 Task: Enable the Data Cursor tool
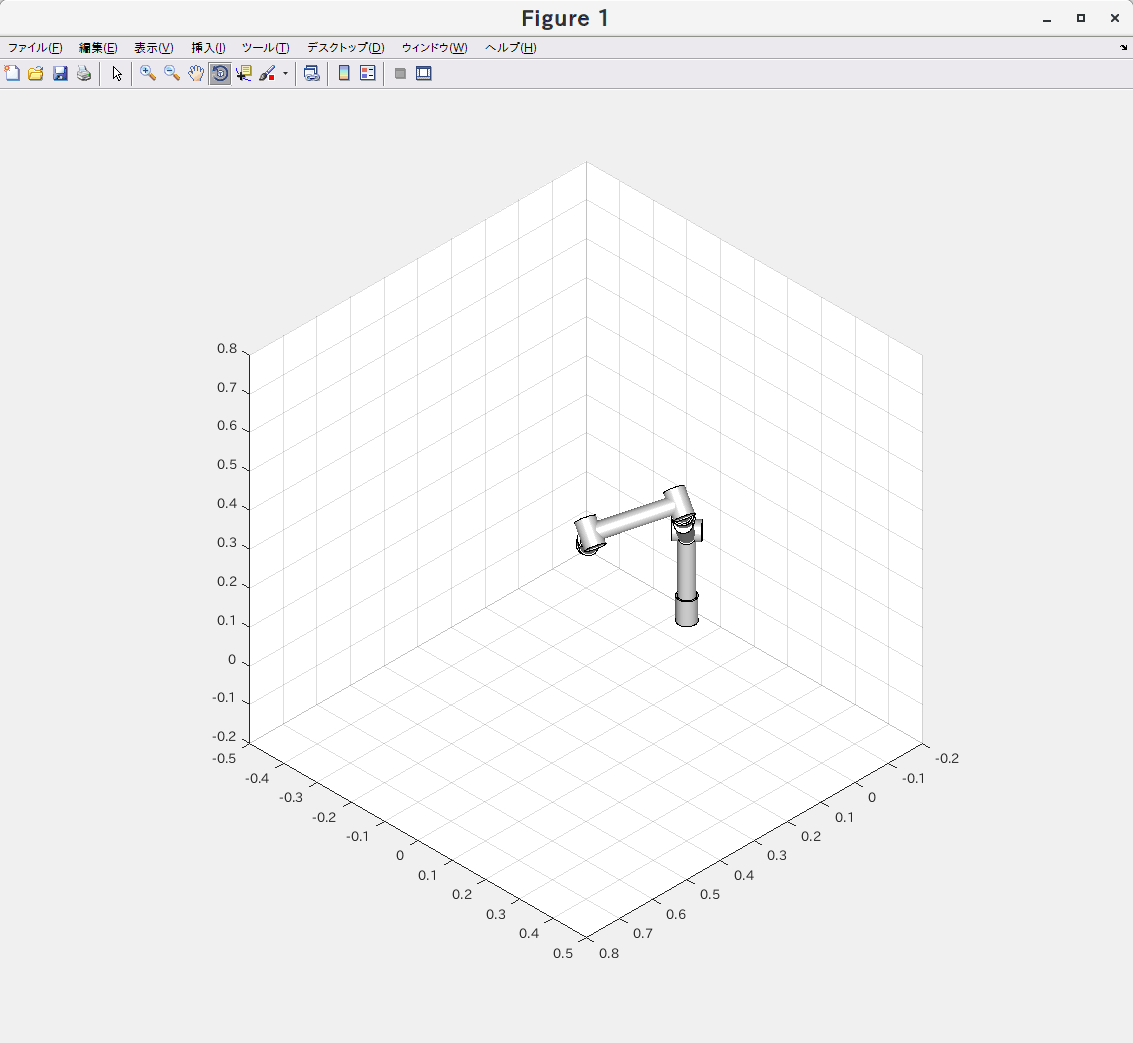point(244,74)
